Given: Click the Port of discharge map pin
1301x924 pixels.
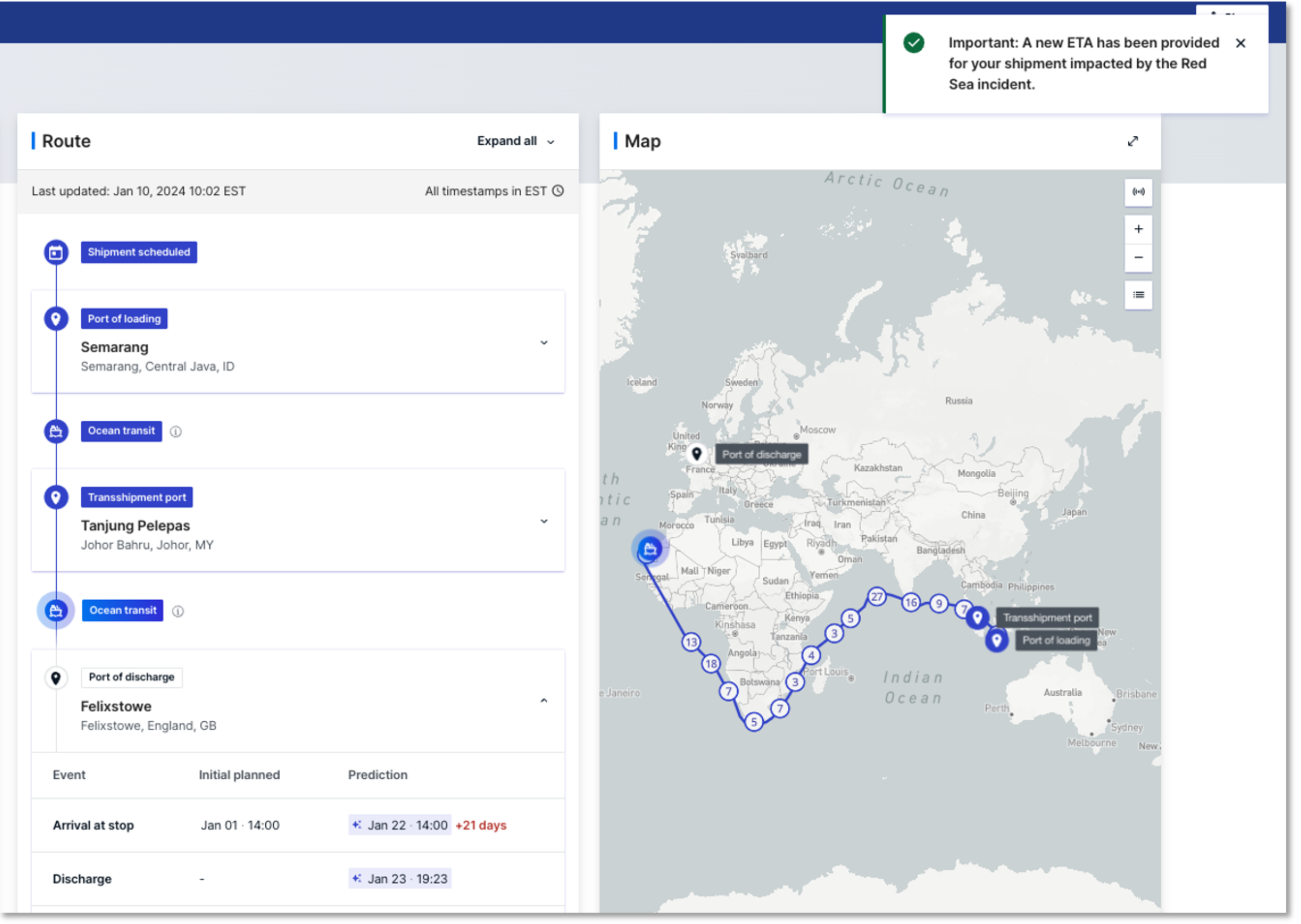Looking at the screenshot, I should pos(696,455).
